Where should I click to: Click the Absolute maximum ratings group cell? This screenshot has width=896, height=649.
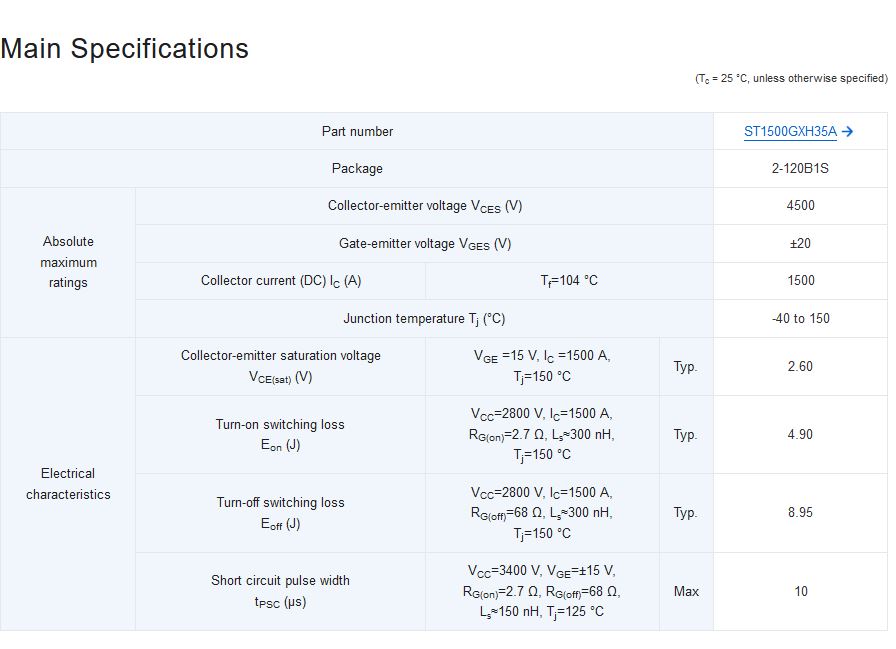point(68,262)
